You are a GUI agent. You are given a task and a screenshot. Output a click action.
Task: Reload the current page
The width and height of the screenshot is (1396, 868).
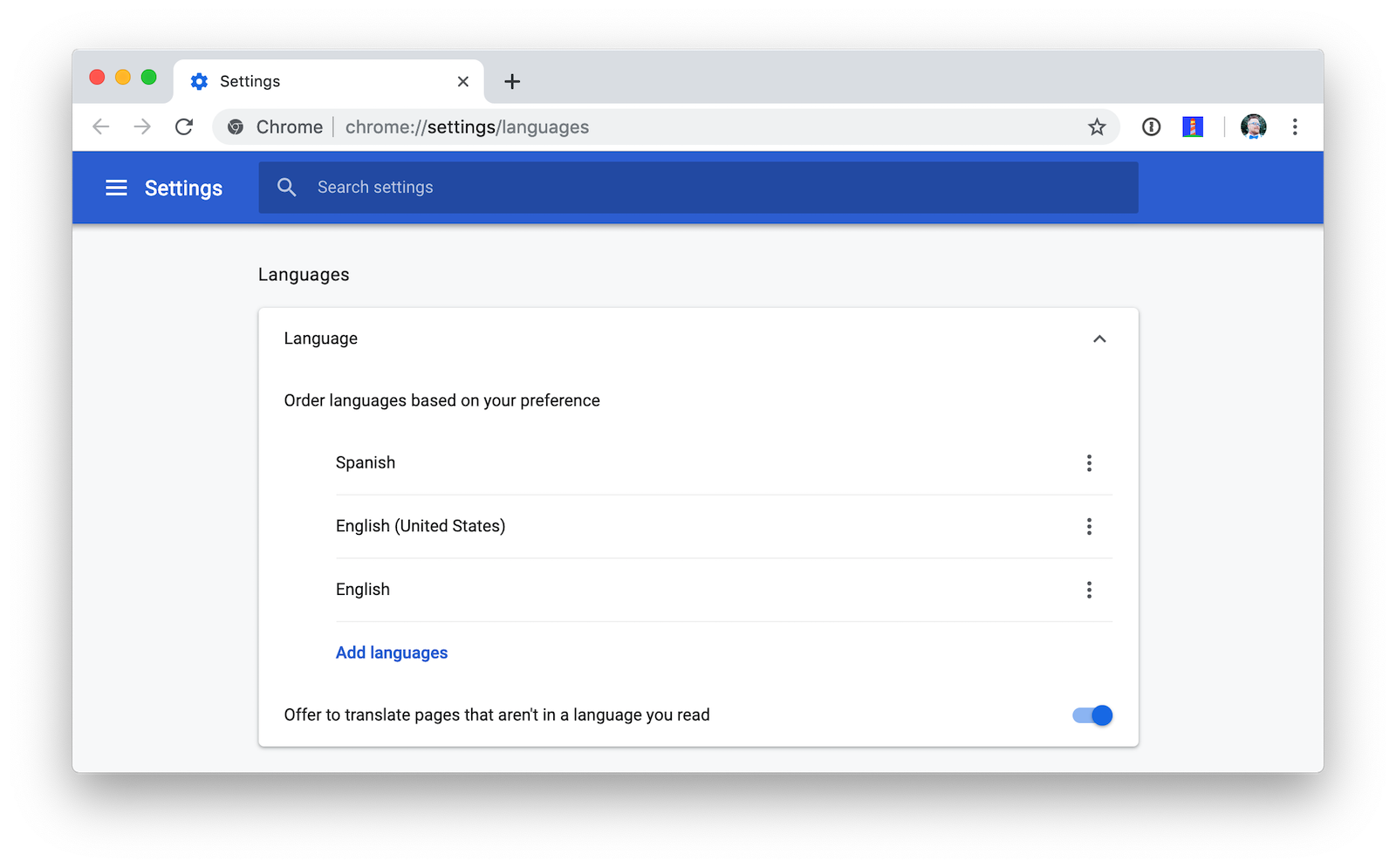click(x=184, y=127)
